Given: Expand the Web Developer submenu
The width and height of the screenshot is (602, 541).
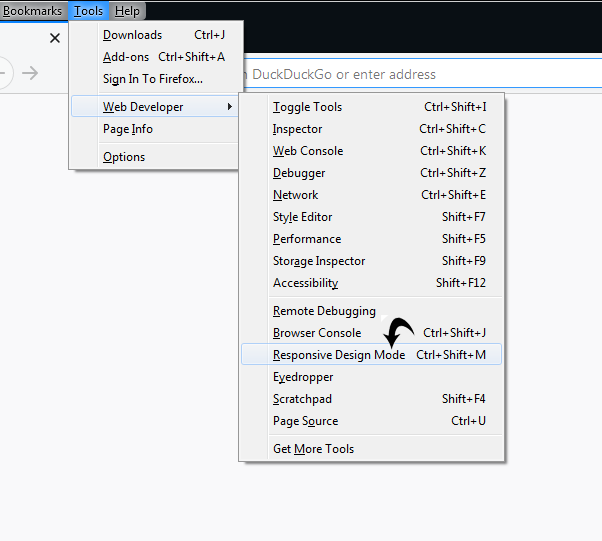Looking at the screenshot, I should 155,107.
